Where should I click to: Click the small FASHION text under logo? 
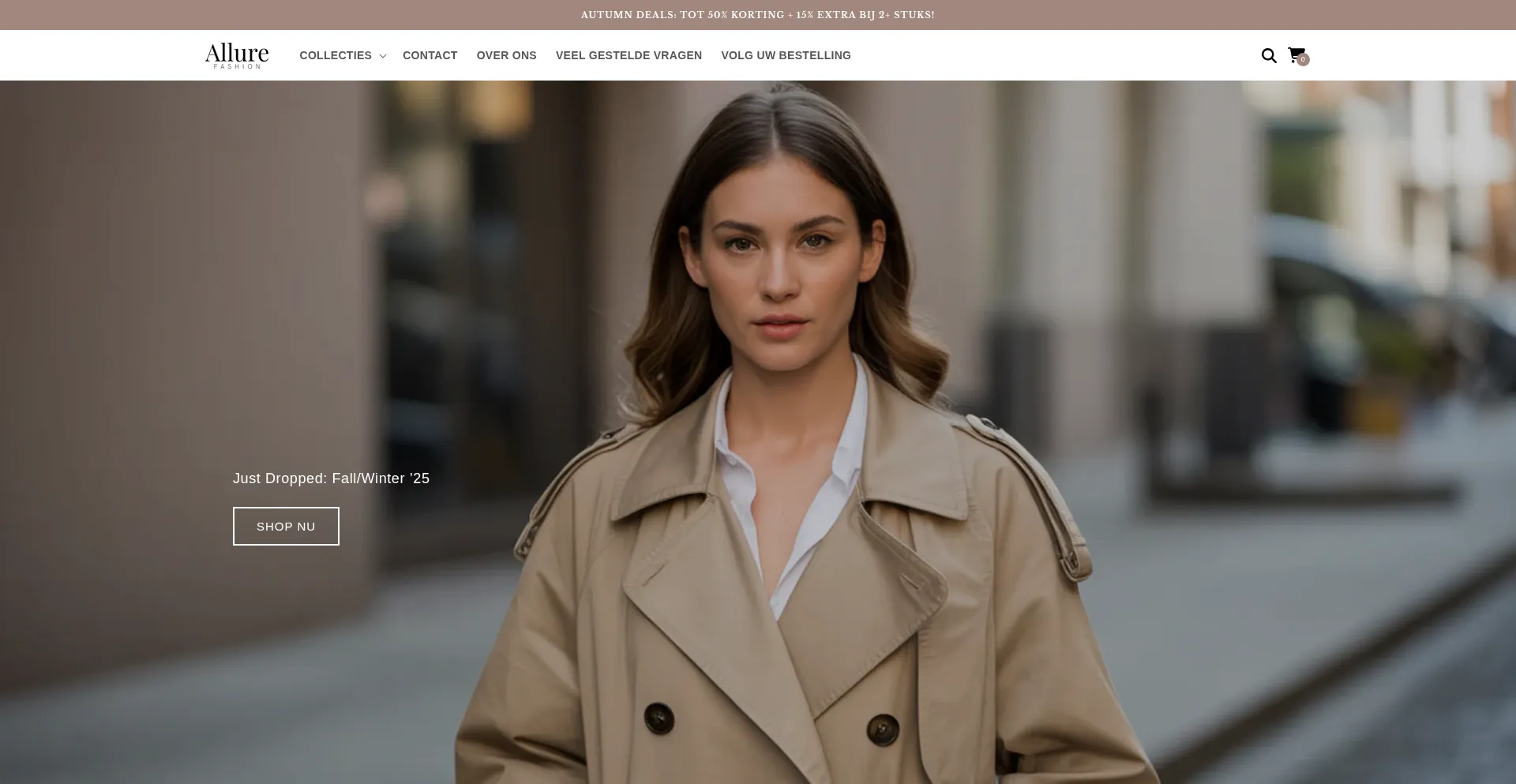[237, 66]
